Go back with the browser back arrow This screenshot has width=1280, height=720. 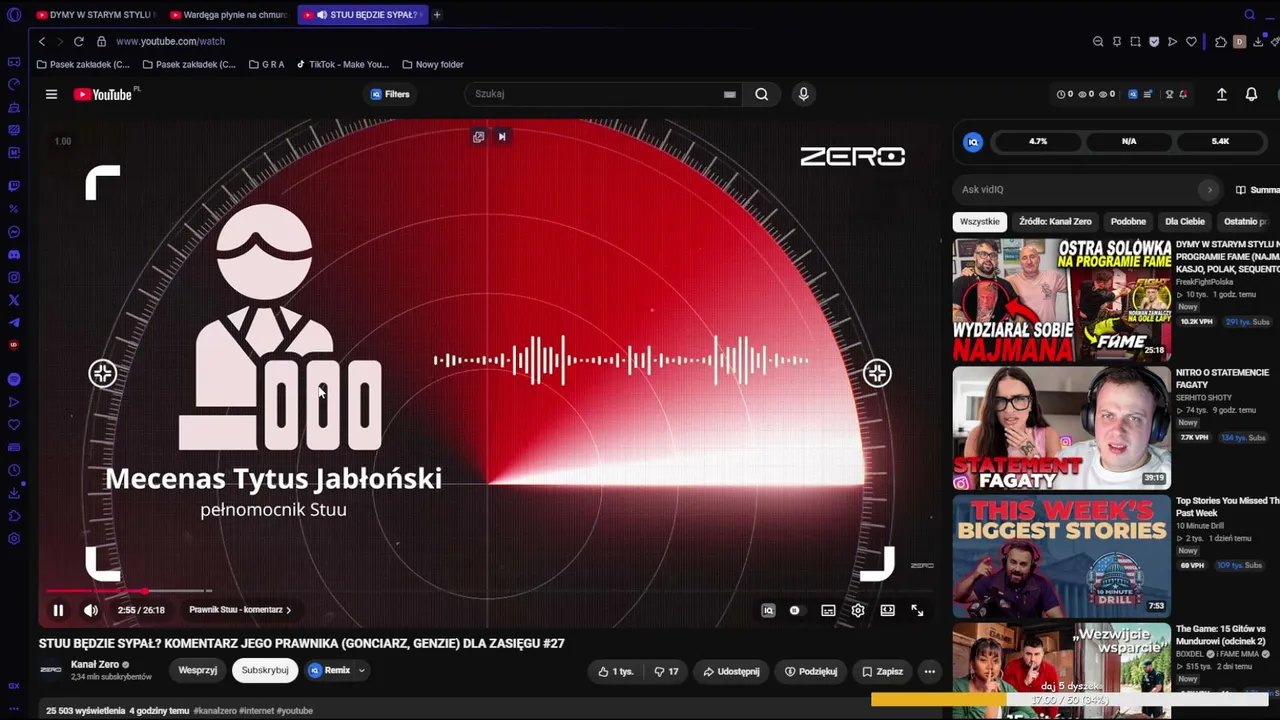coord(42,41)
